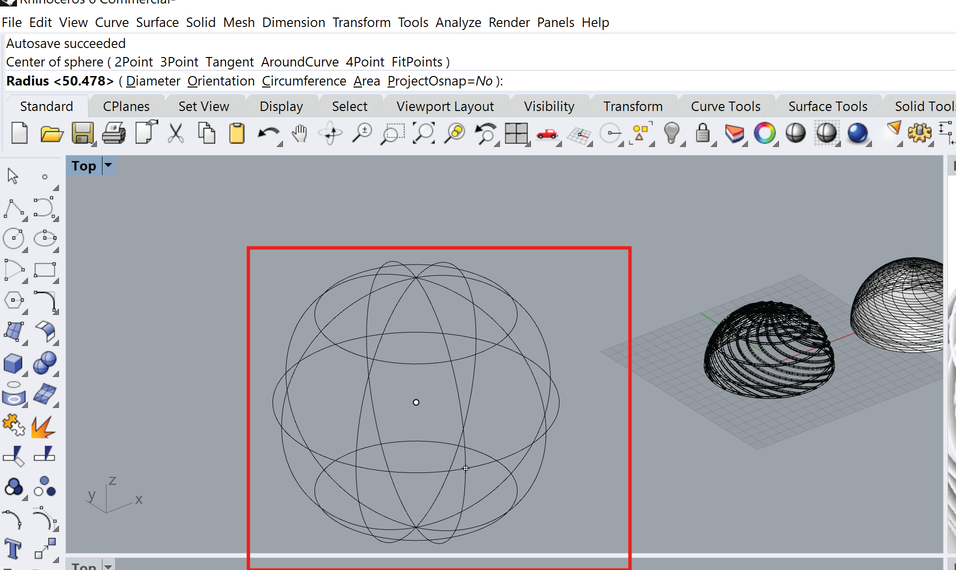Save the model with the floppy disk icon

82,133
